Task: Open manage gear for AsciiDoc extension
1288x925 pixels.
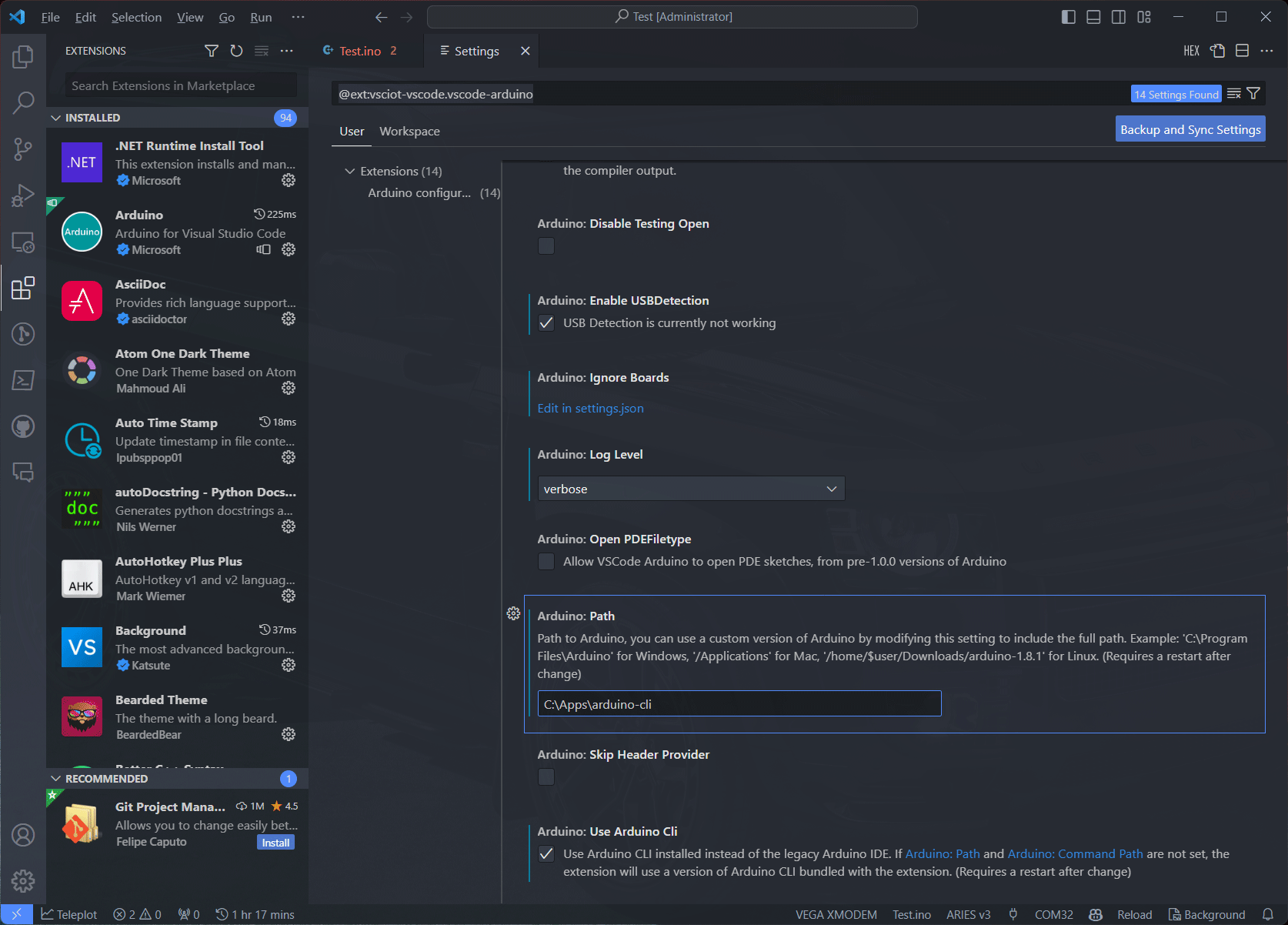Action: [289, 319]
